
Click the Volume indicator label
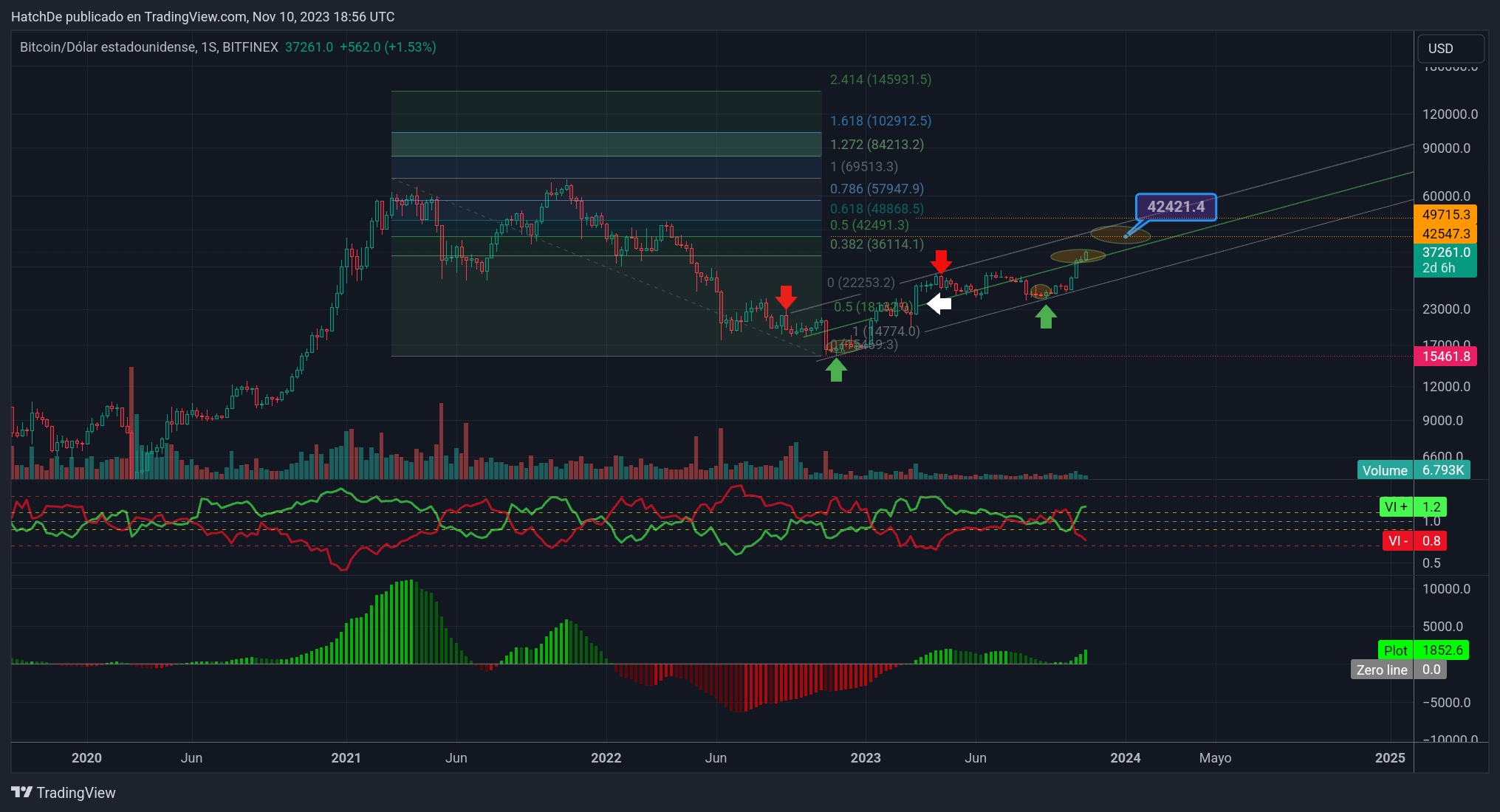click(x=1385, y=470)
